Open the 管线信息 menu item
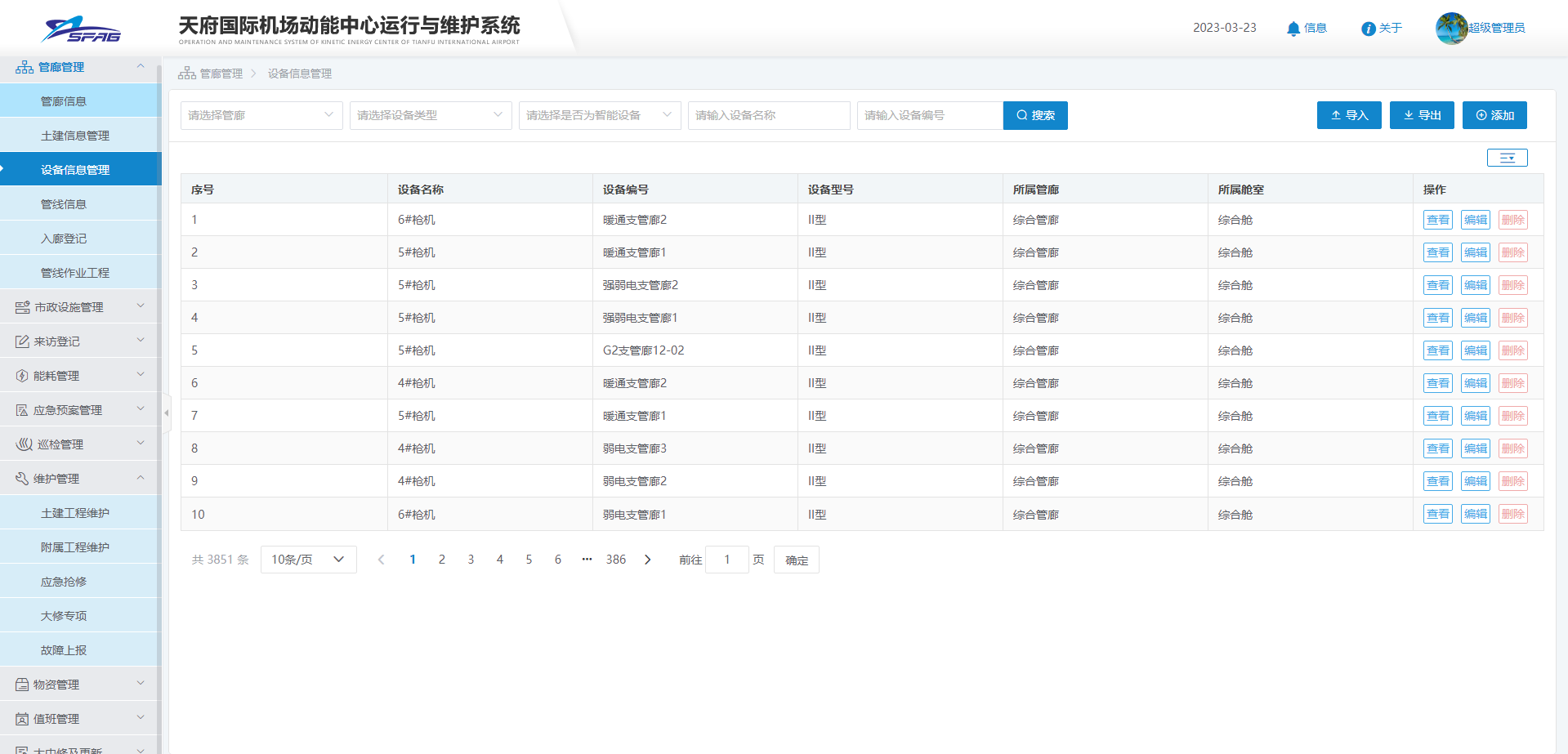The image size is (1568, 754). pos(64,204)
